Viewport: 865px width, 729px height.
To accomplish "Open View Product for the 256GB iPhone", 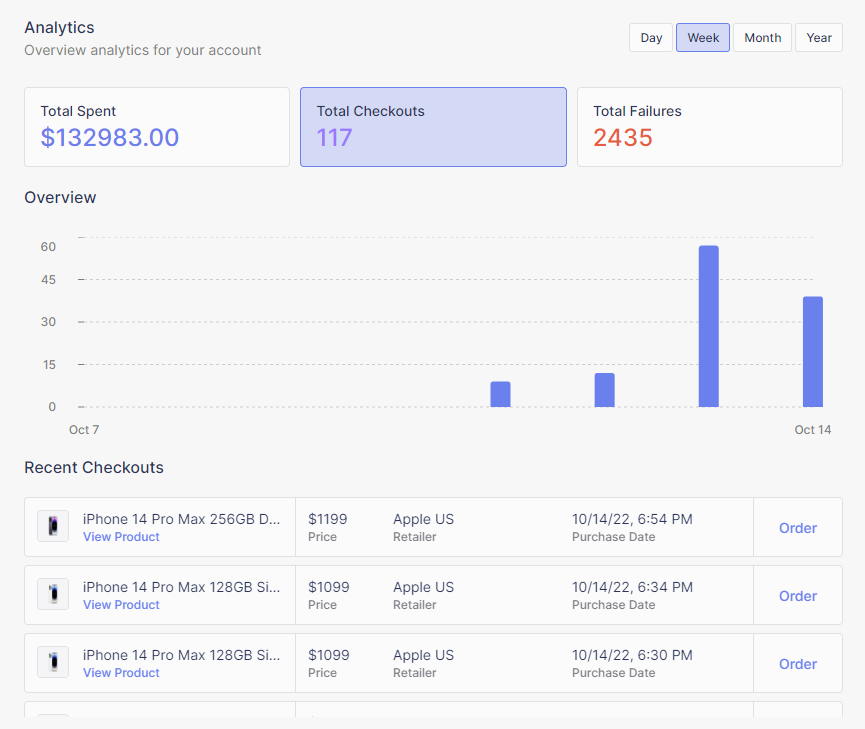I will click(121, 536).
